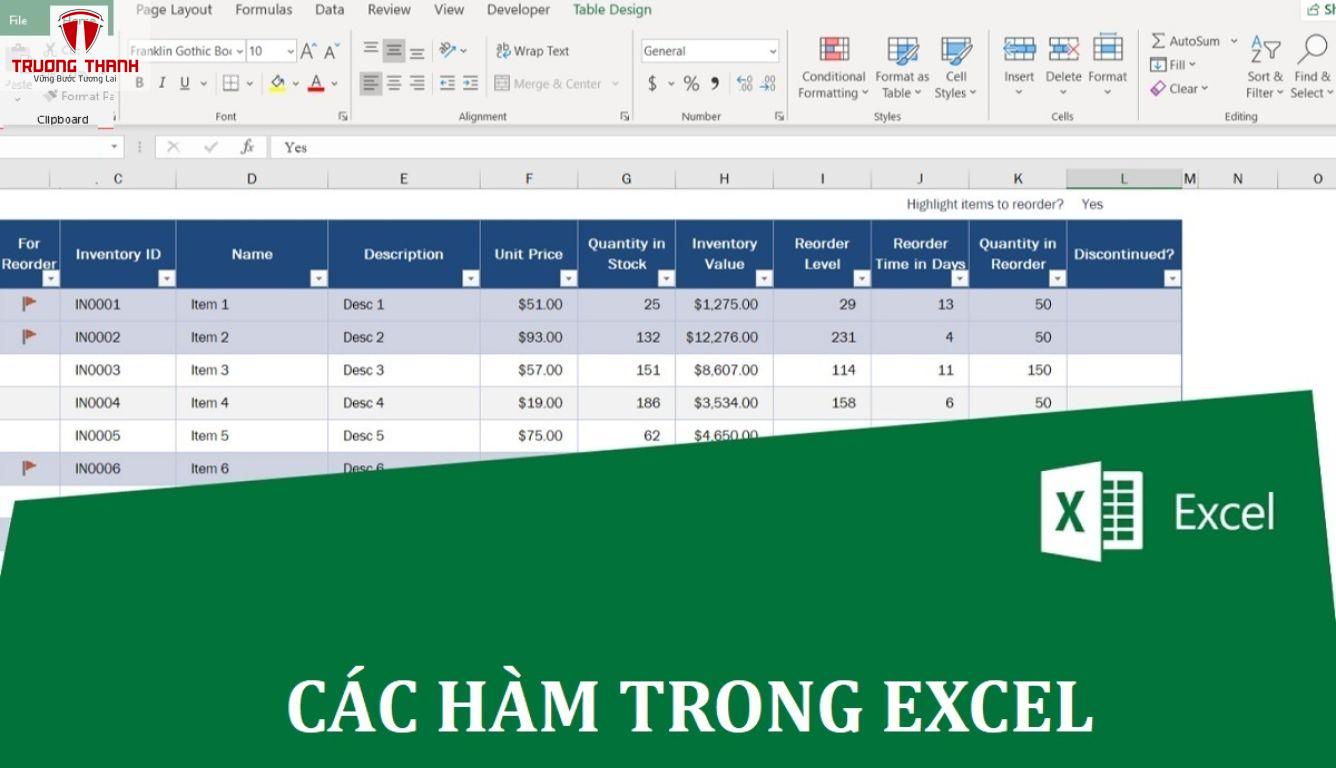Click the Delete cells icon
The image size is (1336, 768).
coord(1063,49)
